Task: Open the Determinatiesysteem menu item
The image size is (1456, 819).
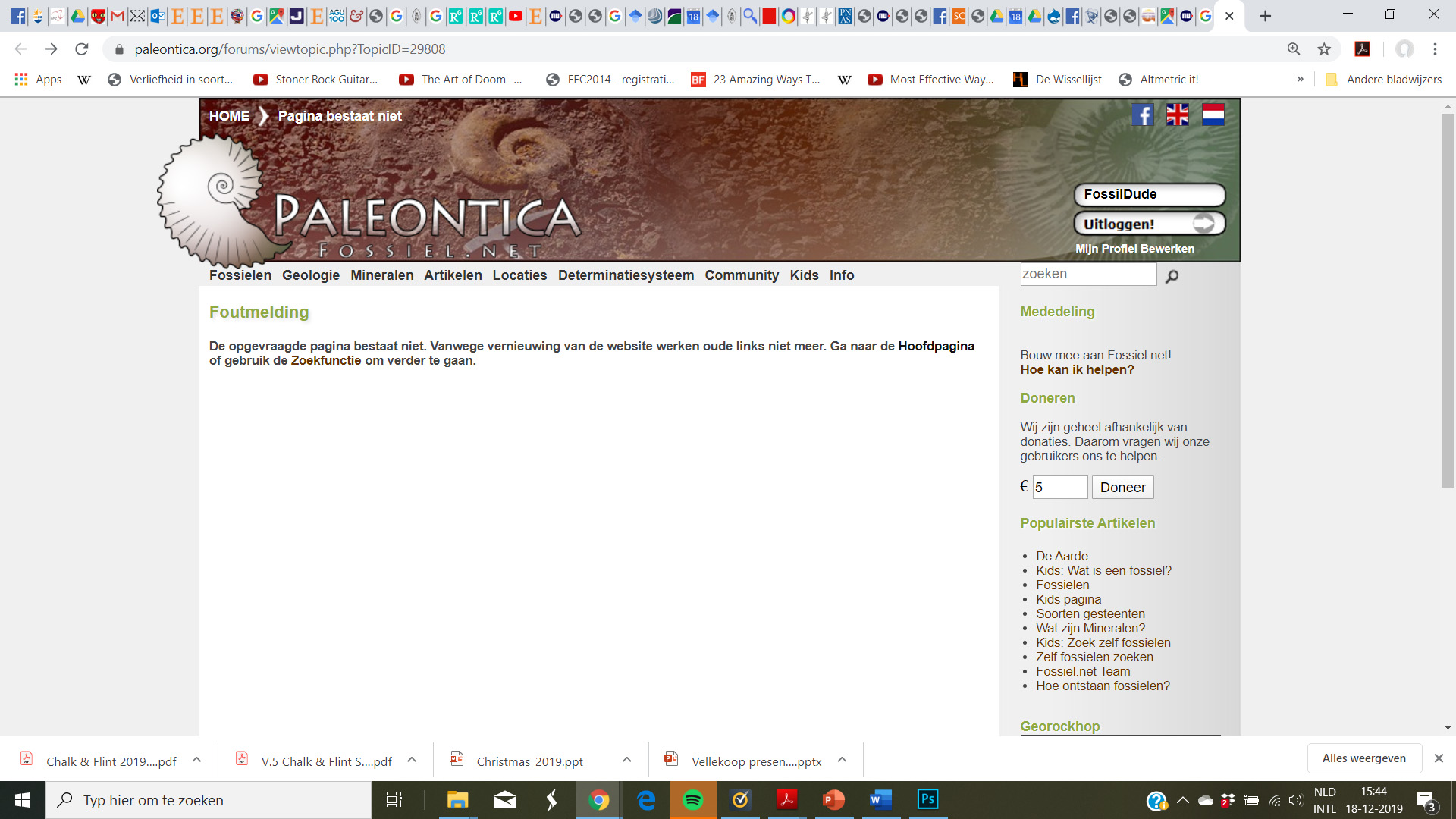Action: pyautogui.click(x=626, y=275)
